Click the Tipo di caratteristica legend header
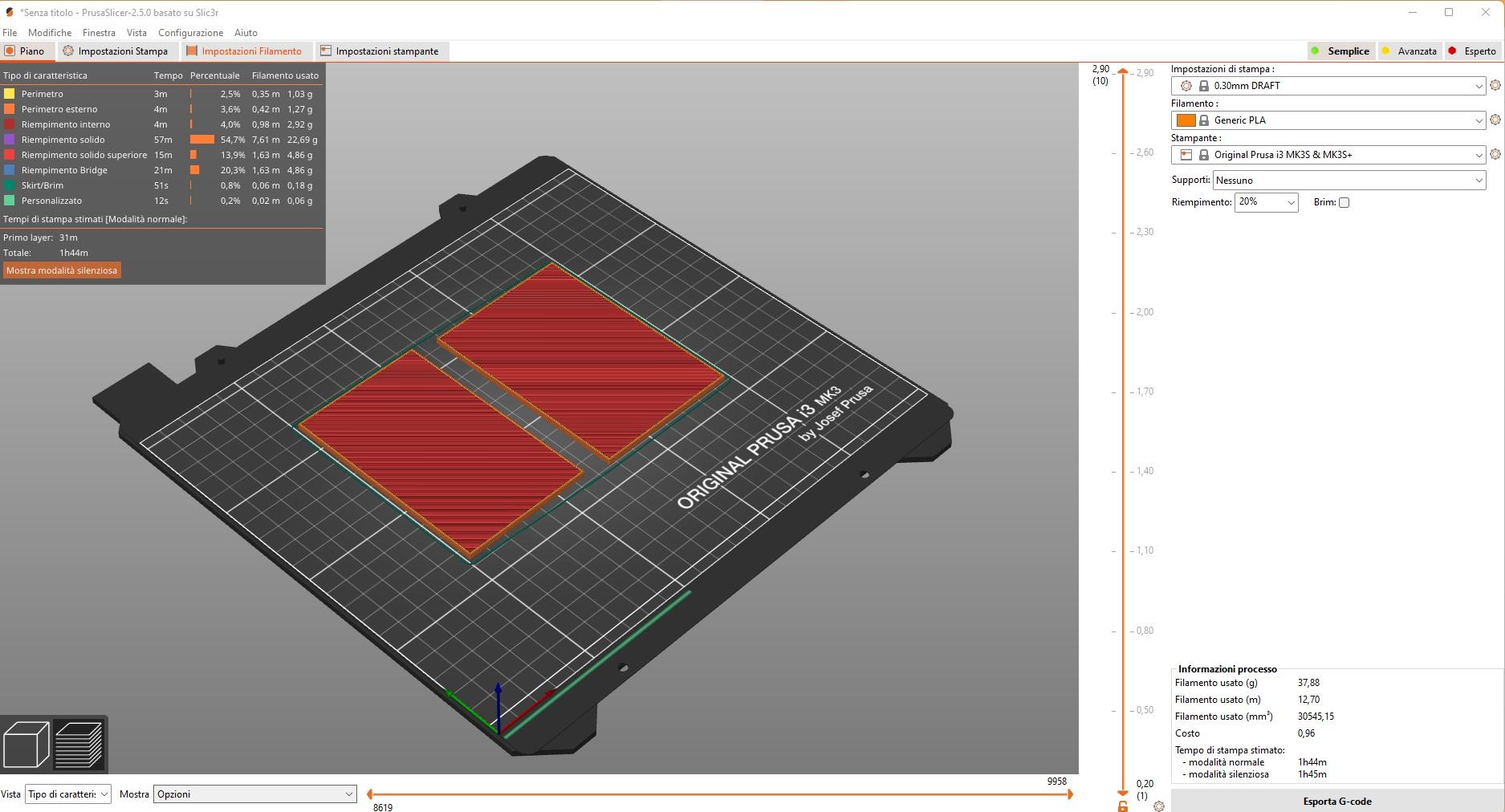The image size is (1505, 812). click(x=45, y=75)
